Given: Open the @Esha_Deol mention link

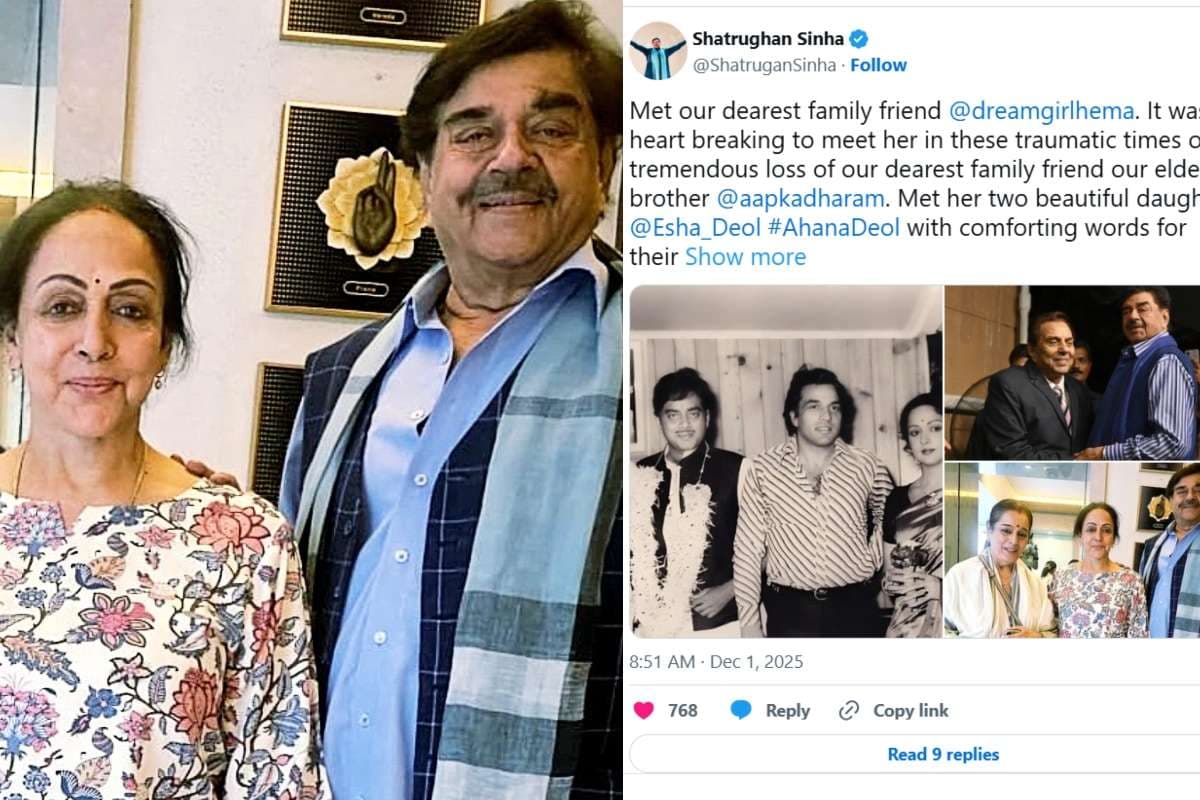Looking at the screenshot, I should [695, 227].
